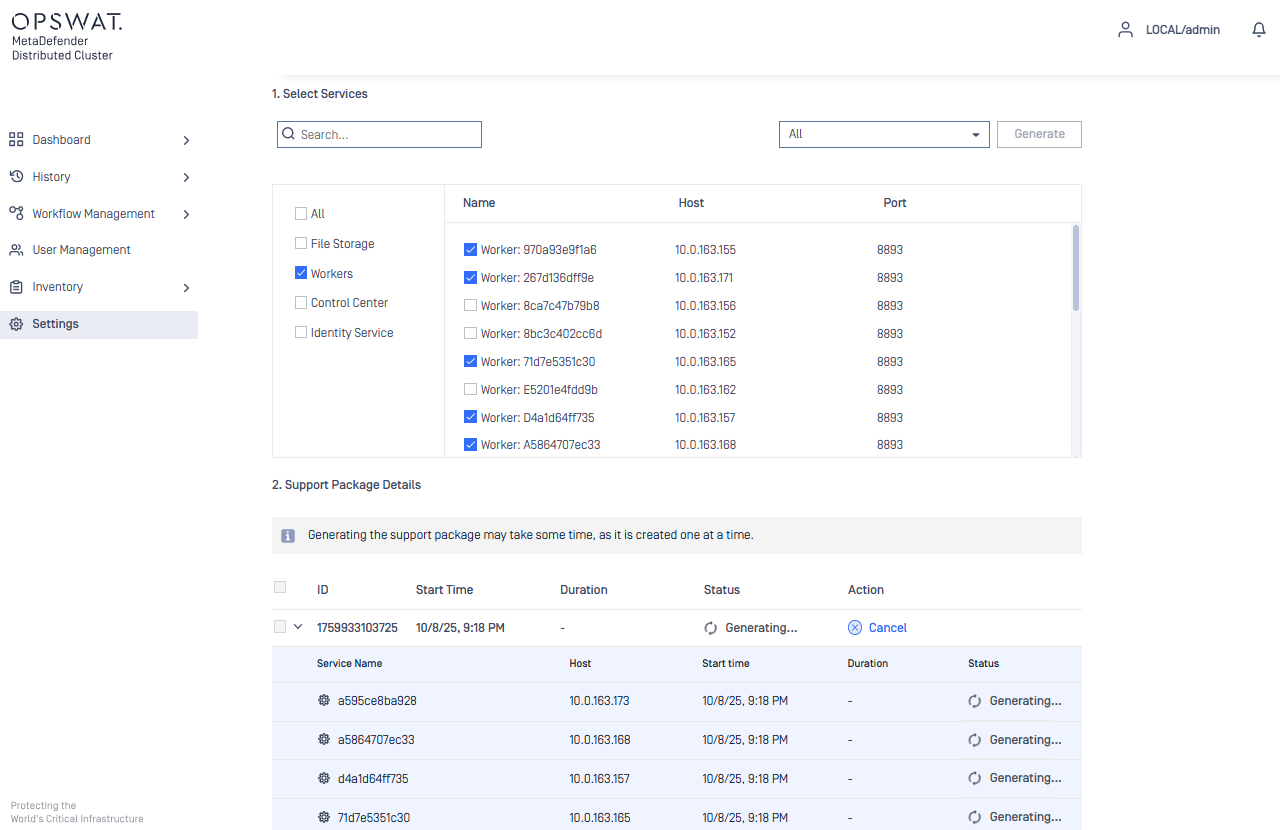This screenshot has width=1280, height=830.
Task: Open the All filter dropdown
Action: coord(883,134)
